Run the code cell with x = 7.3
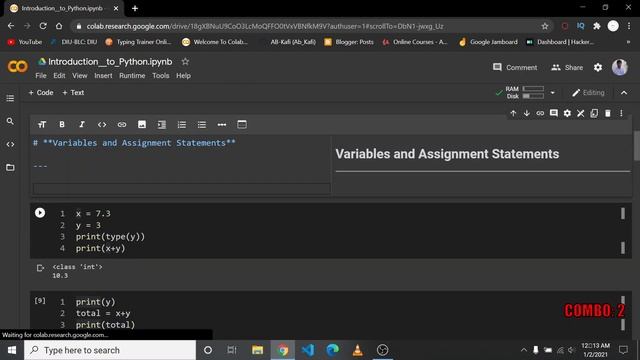 point(40,213)
